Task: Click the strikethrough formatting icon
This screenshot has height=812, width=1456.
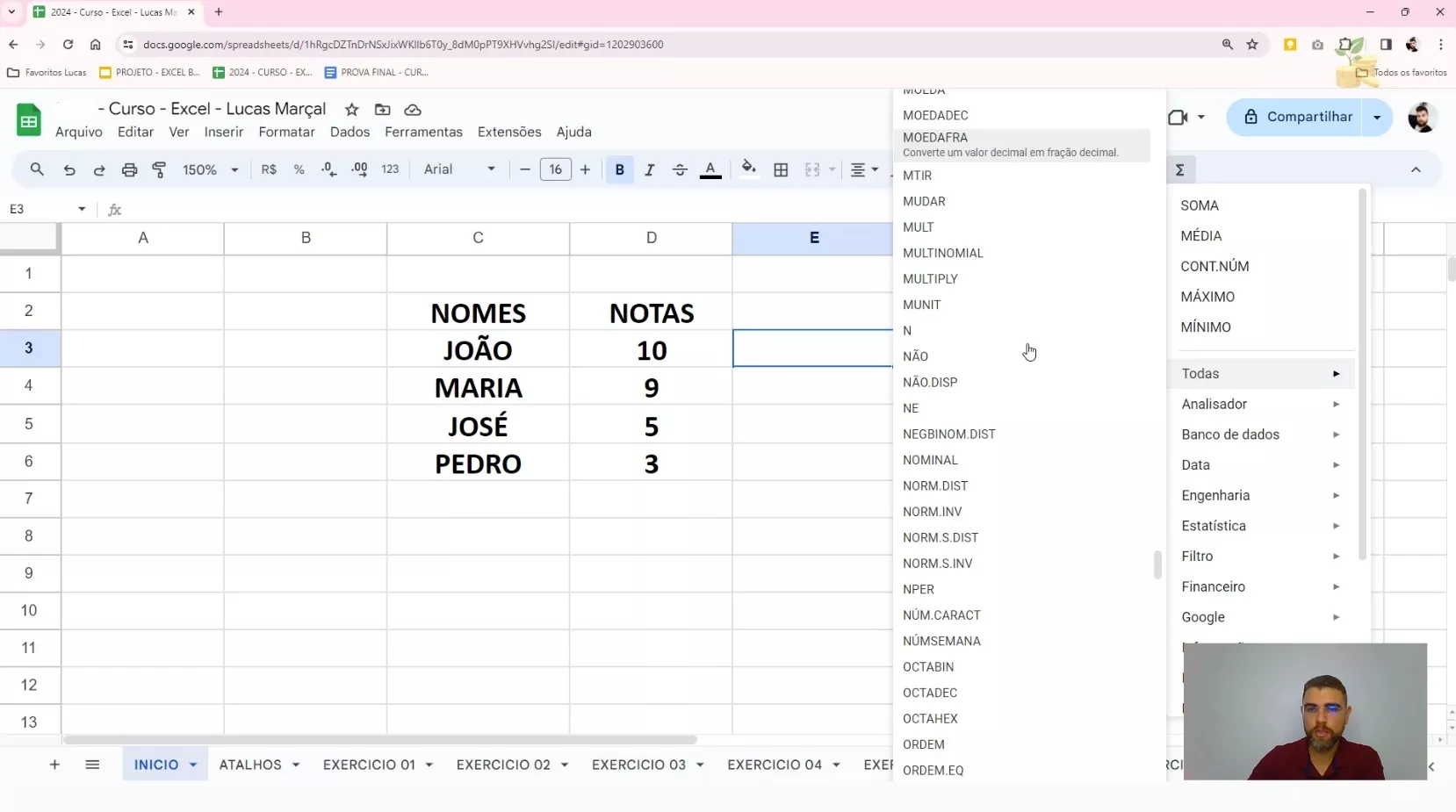Action: [680, 169]
